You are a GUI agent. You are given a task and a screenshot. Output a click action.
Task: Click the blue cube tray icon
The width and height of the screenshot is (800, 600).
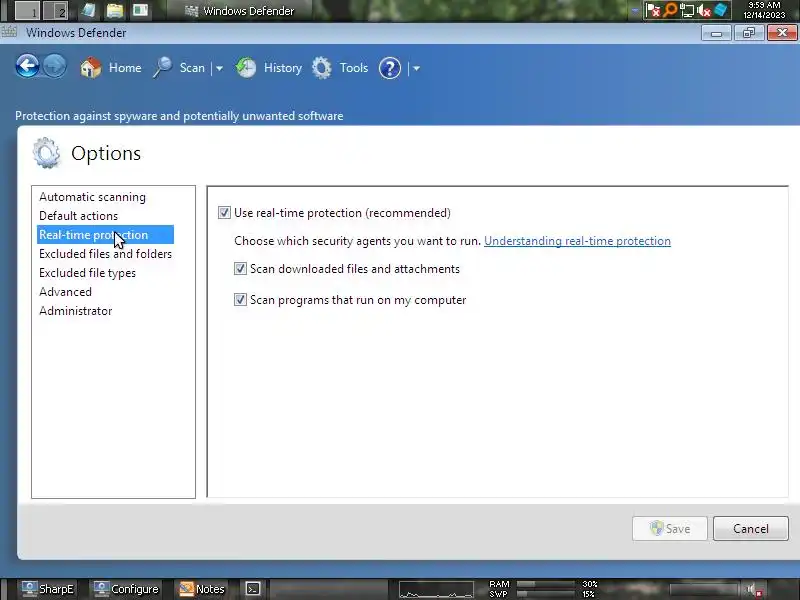click(x=721, y=10)
